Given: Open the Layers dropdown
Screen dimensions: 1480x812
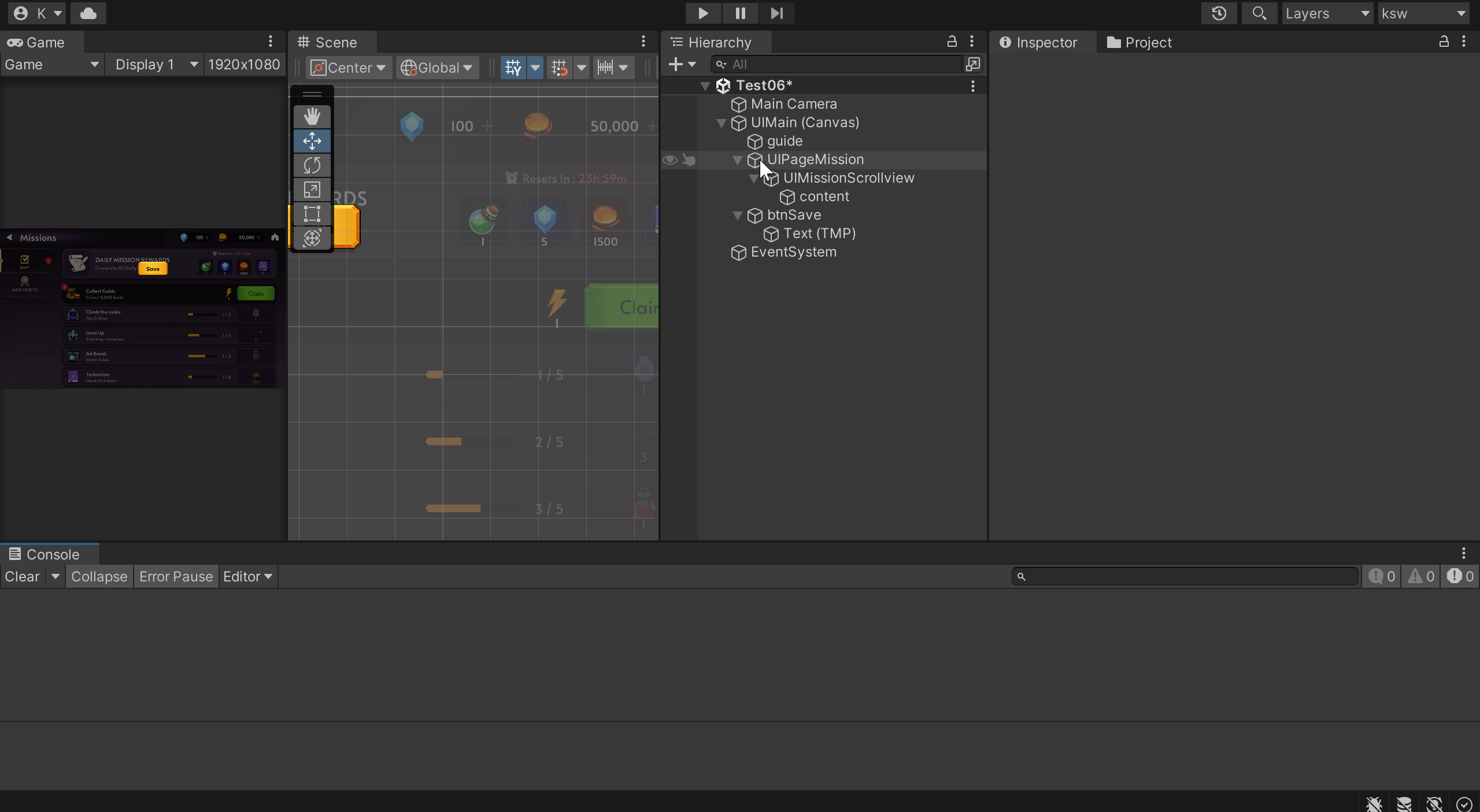Looking at the screenshot, I should tap(1327, 13).
